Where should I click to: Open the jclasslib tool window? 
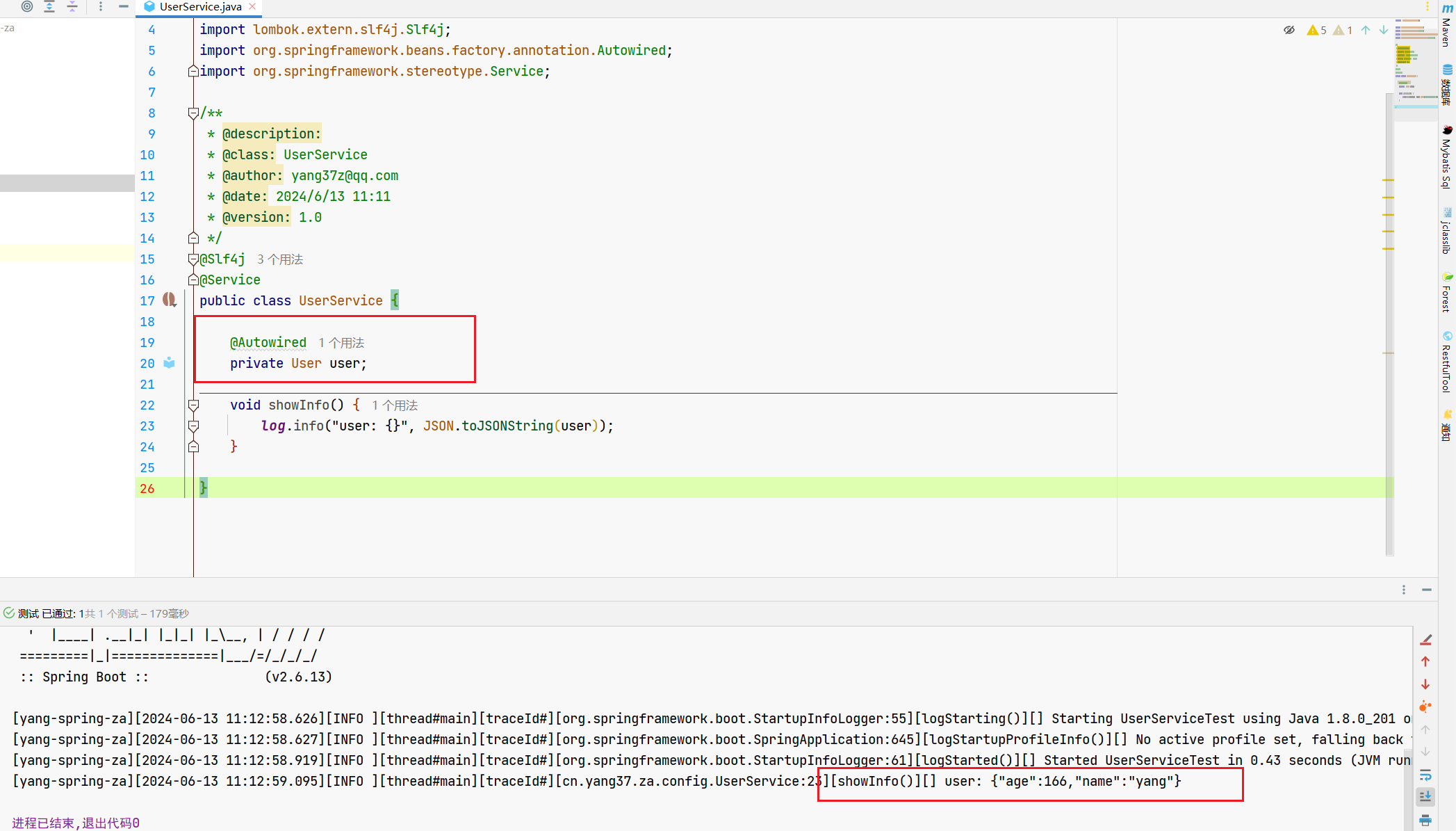[x=1447, y=231]
